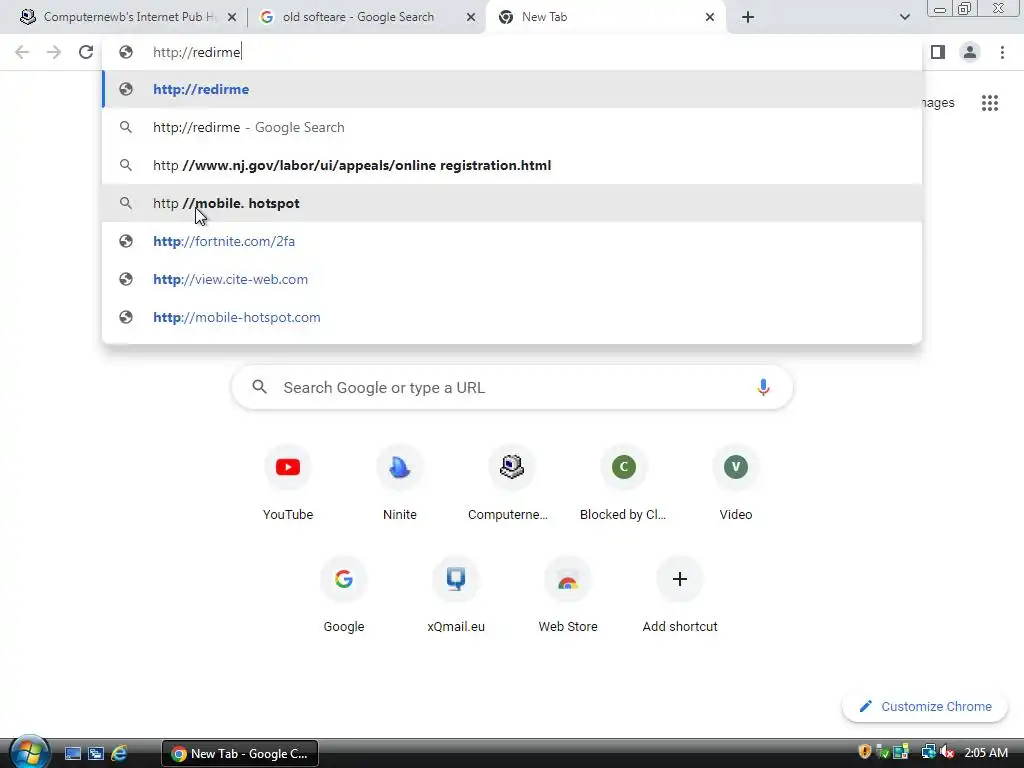
Task: Select the mobile-hotspot.com suggestion
Action: [512, 317]
